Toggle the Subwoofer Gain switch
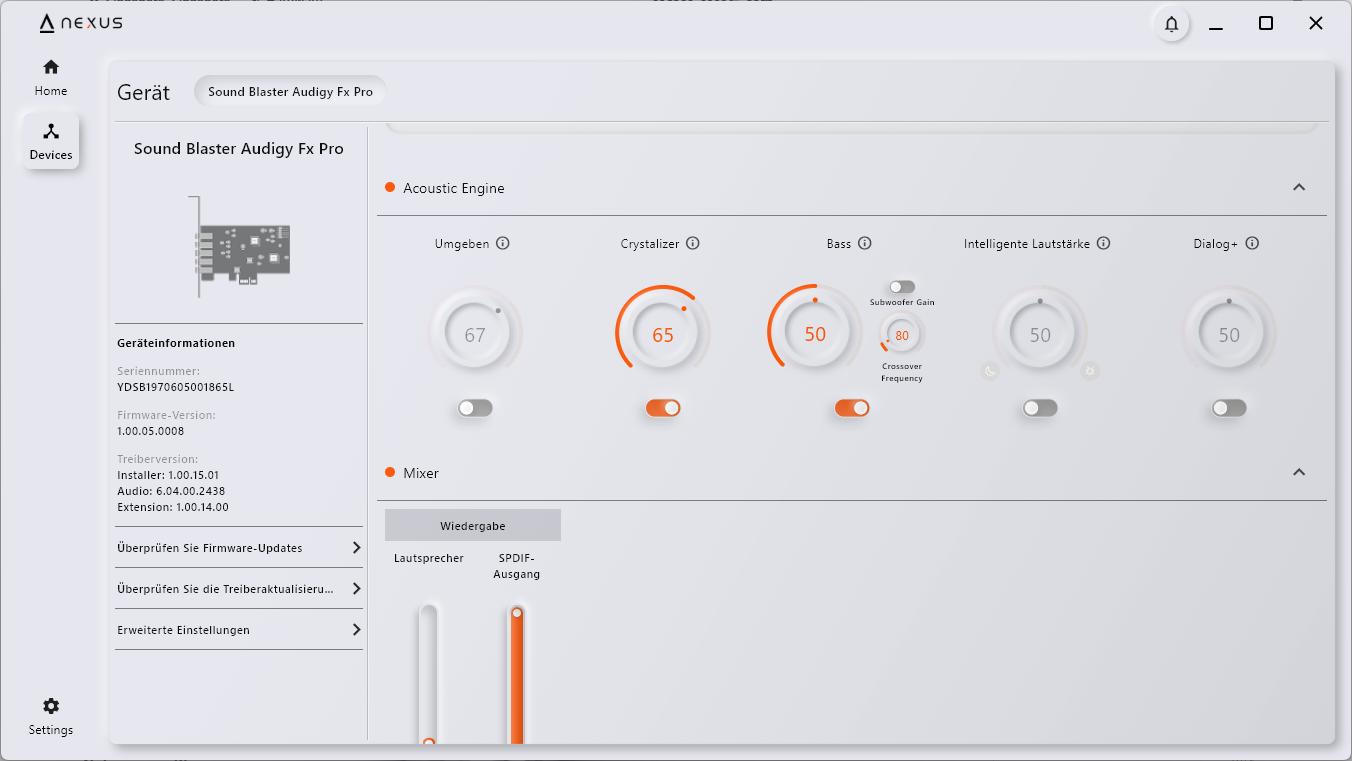The height and width of the screenshot is (761, 1352). point(902,287)
